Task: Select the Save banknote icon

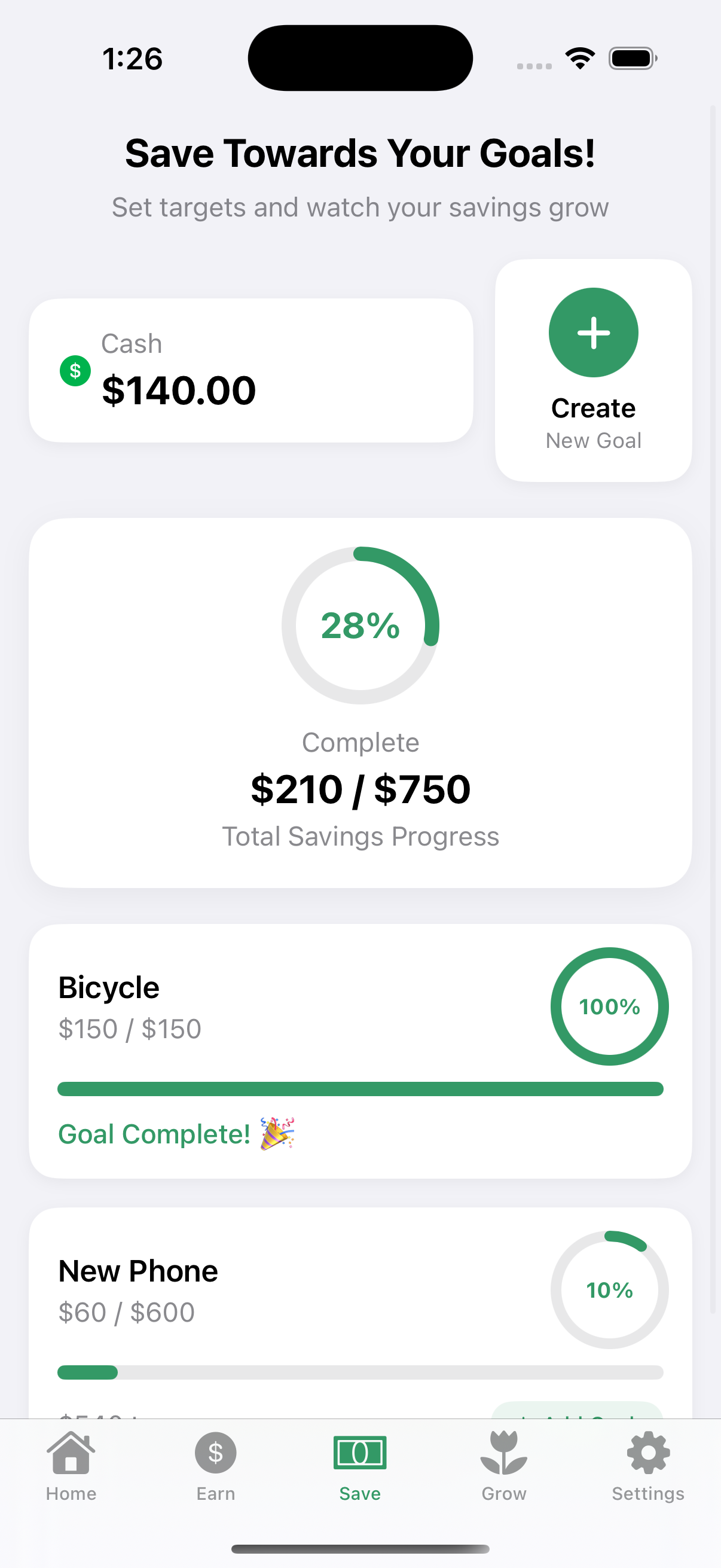Action: (x=359, y=1453)
